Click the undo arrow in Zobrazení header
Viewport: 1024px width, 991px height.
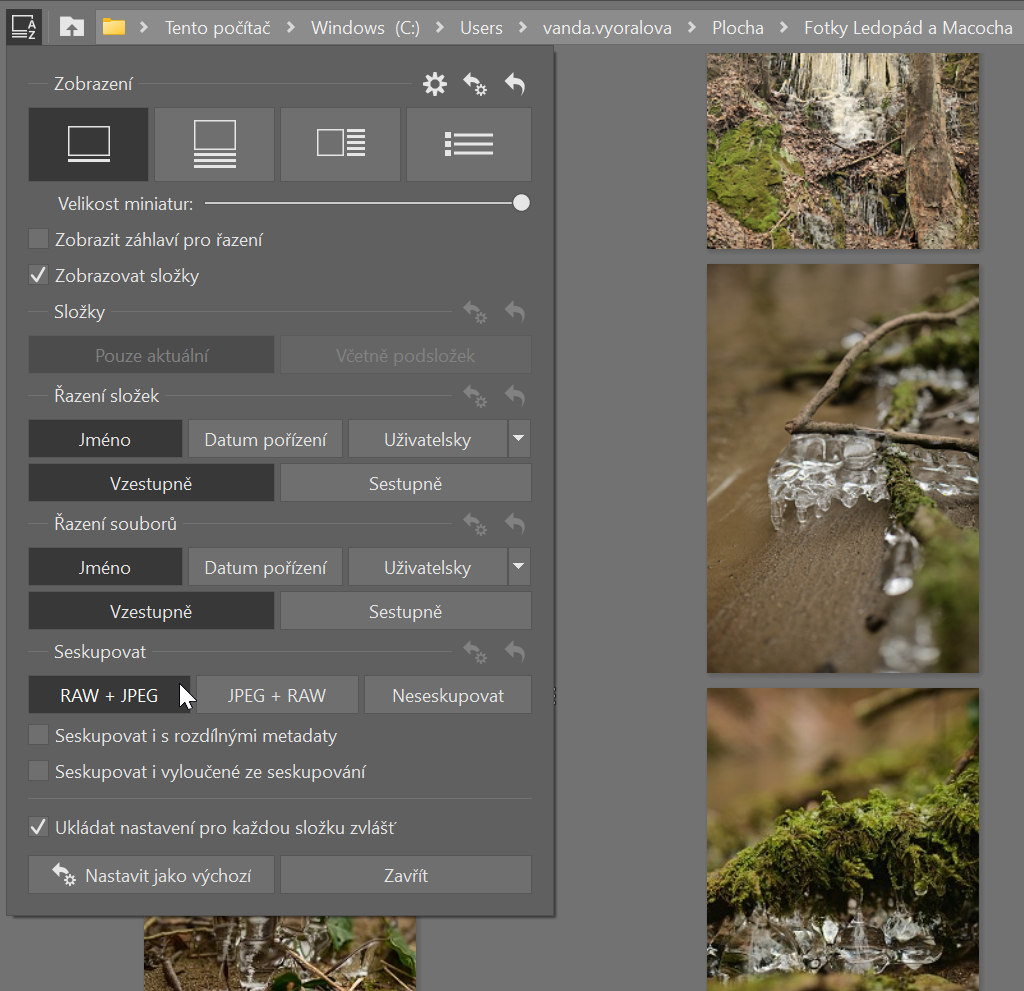point(515,85)
